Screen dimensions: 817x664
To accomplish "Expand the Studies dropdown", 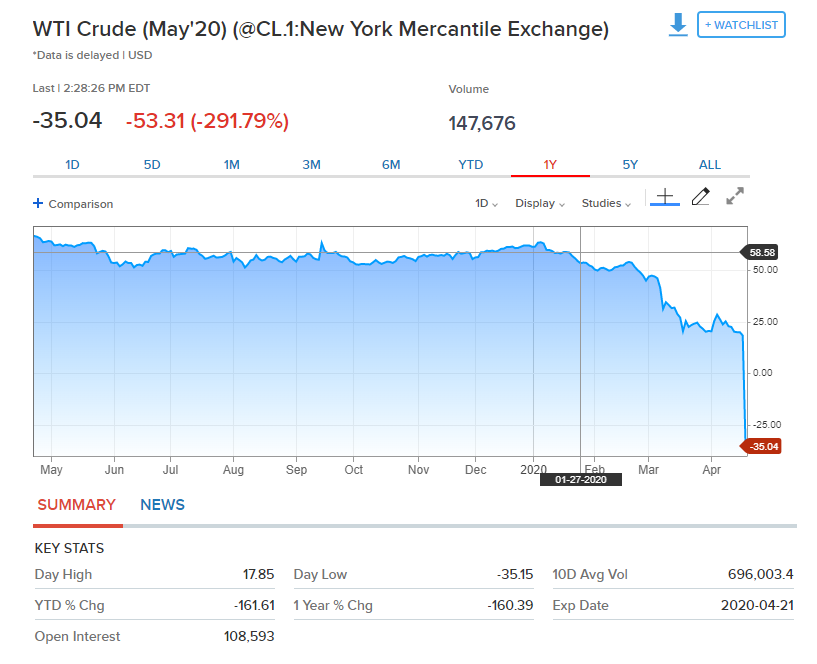I will coord(606,203).
